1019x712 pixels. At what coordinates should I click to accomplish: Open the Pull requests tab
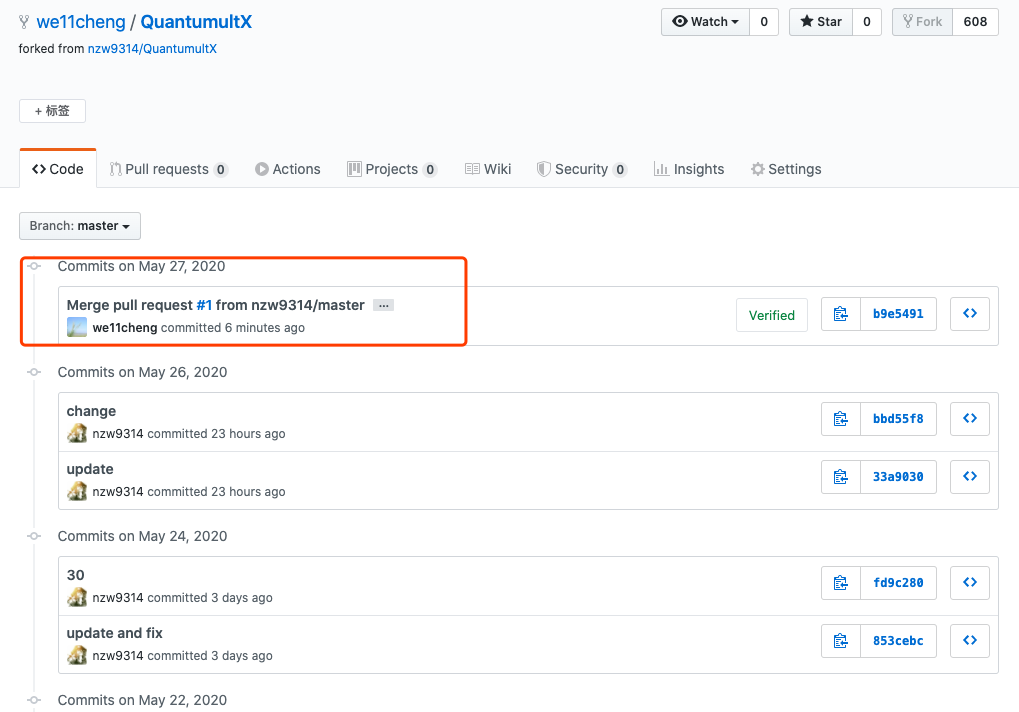click(168, 169)
